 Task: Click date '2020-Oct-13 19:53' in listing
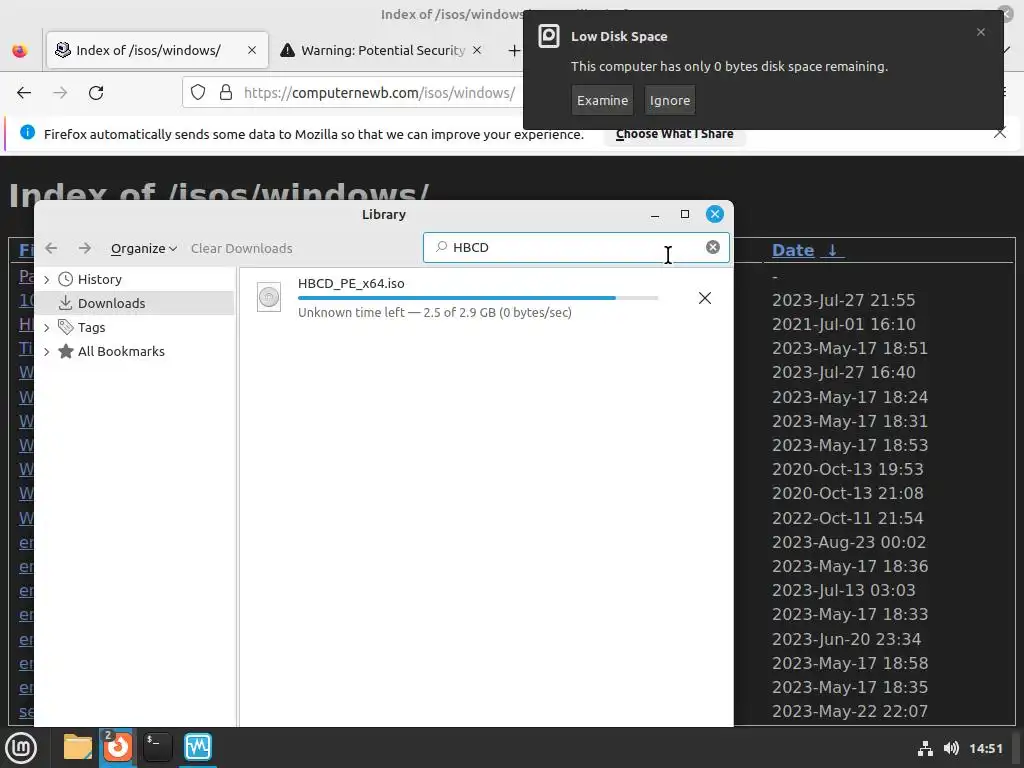[848, 470]
